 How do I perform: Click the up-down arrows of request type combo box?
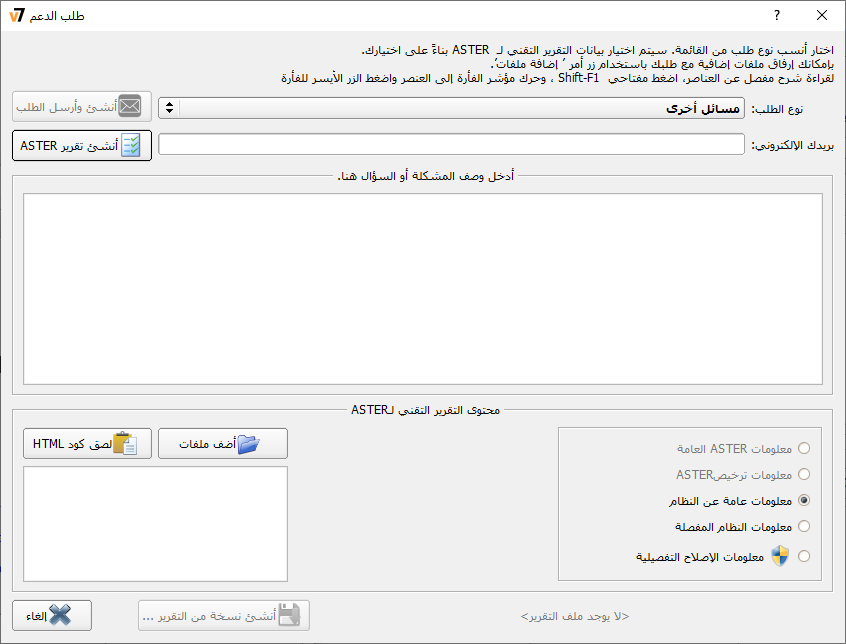169,108
